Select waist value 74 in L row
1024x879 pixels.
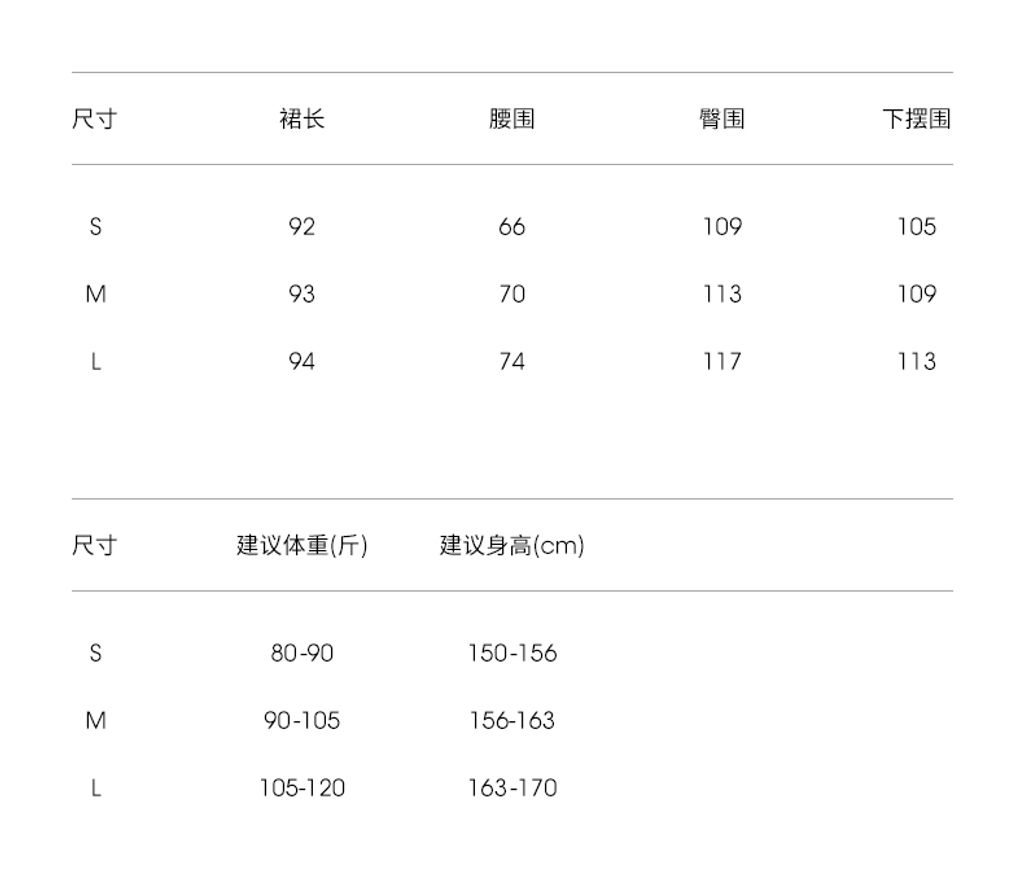click(x=512, y=361)
